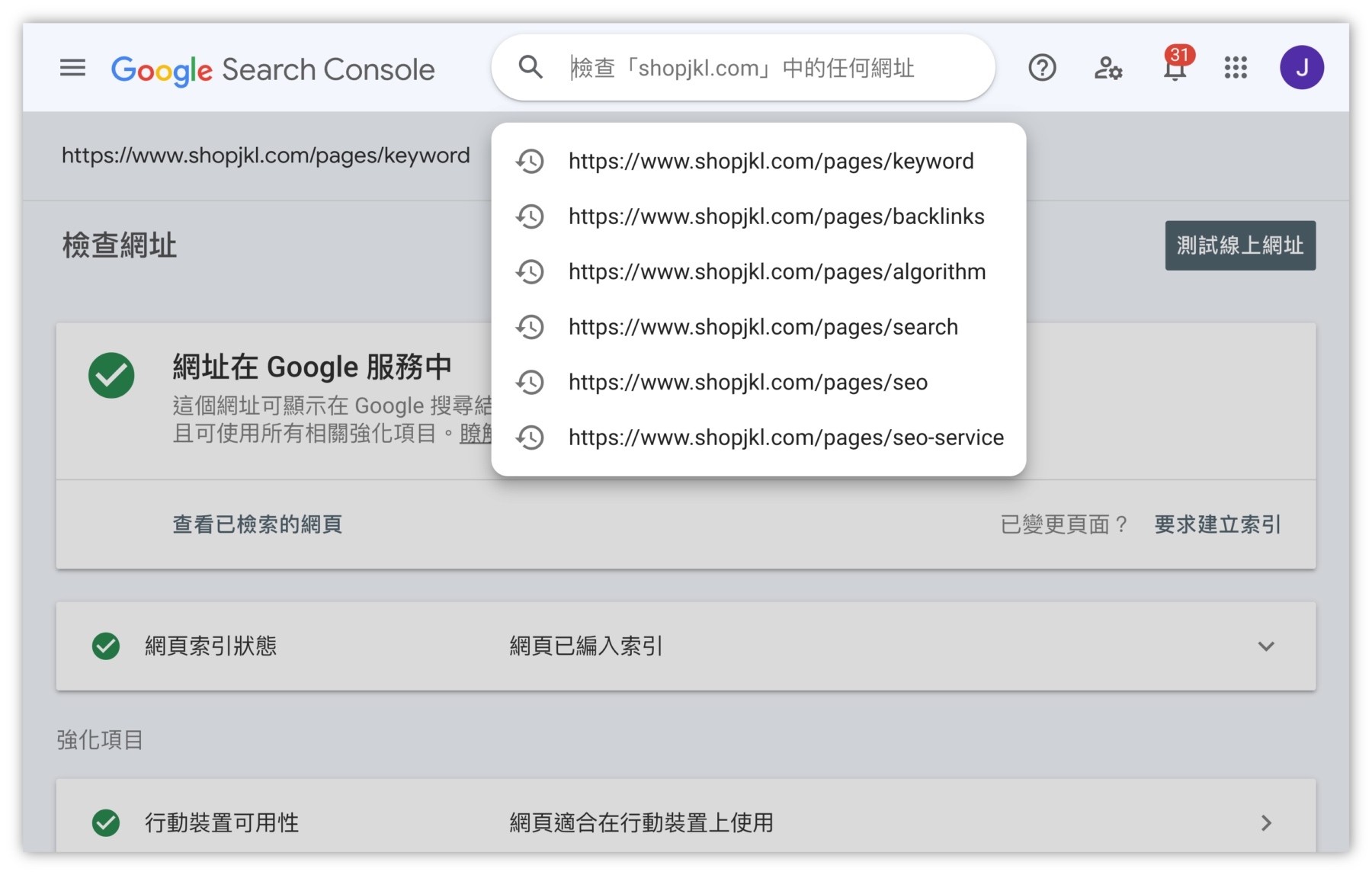Screen dimensions: 1372x875
Task: Click history icon beside the seo-service suggestion
Action: pyautogui.click(x=531, y=437)
